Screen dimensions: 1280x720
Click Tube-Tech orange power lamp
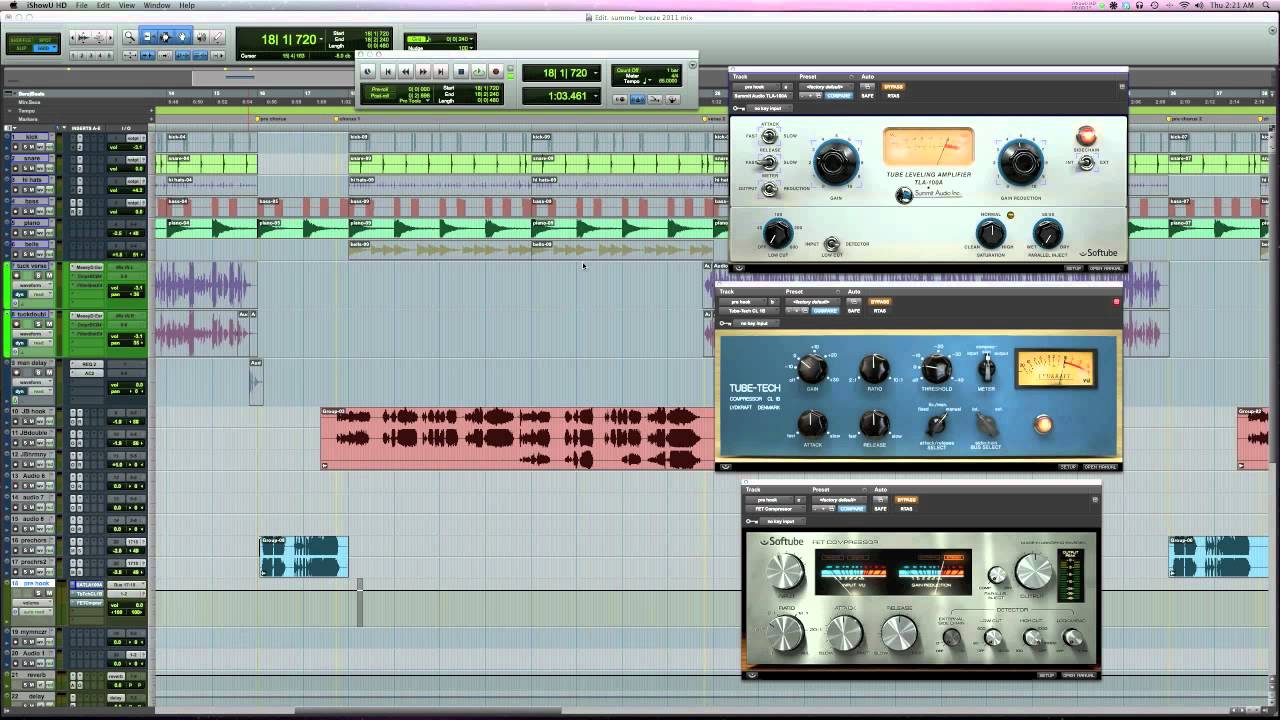[1043, 425]
